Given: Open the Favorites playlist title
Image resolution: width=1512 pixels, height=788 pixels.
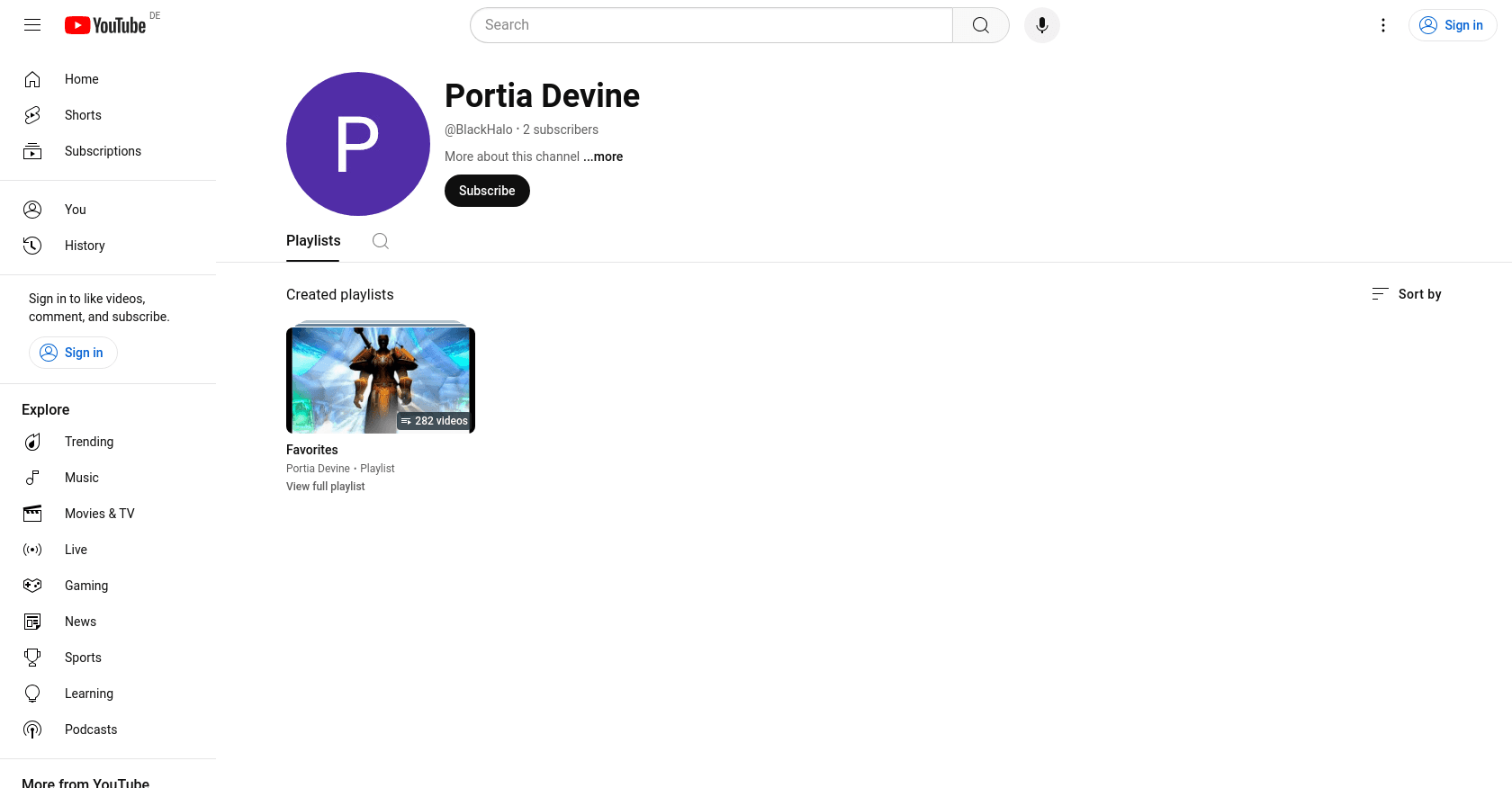Looking at the screenshot, I should pyautogui.click(x=312, y=450).
